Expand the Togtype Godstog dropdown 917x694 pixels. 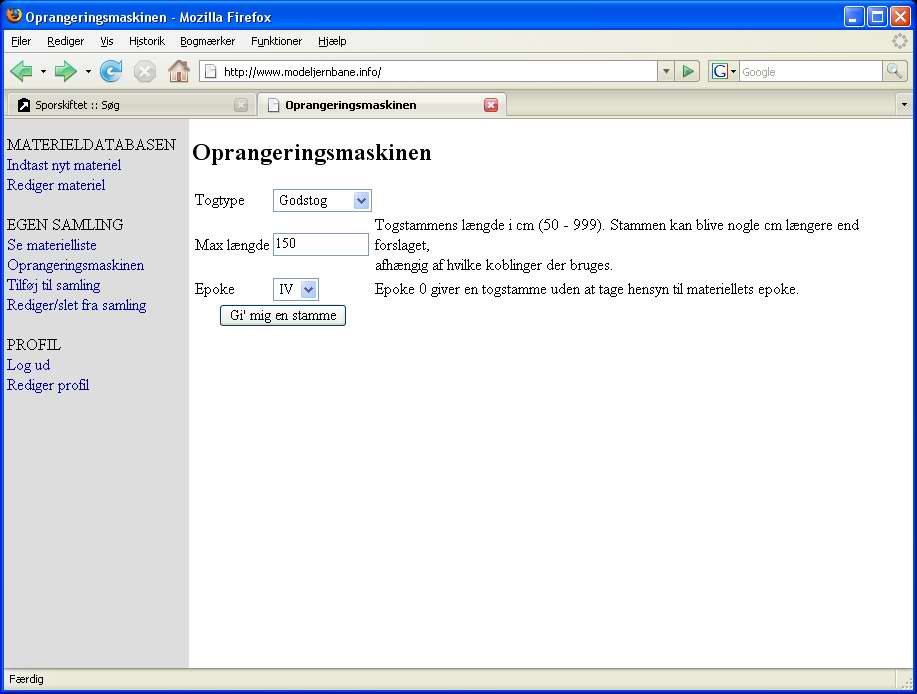322,201
